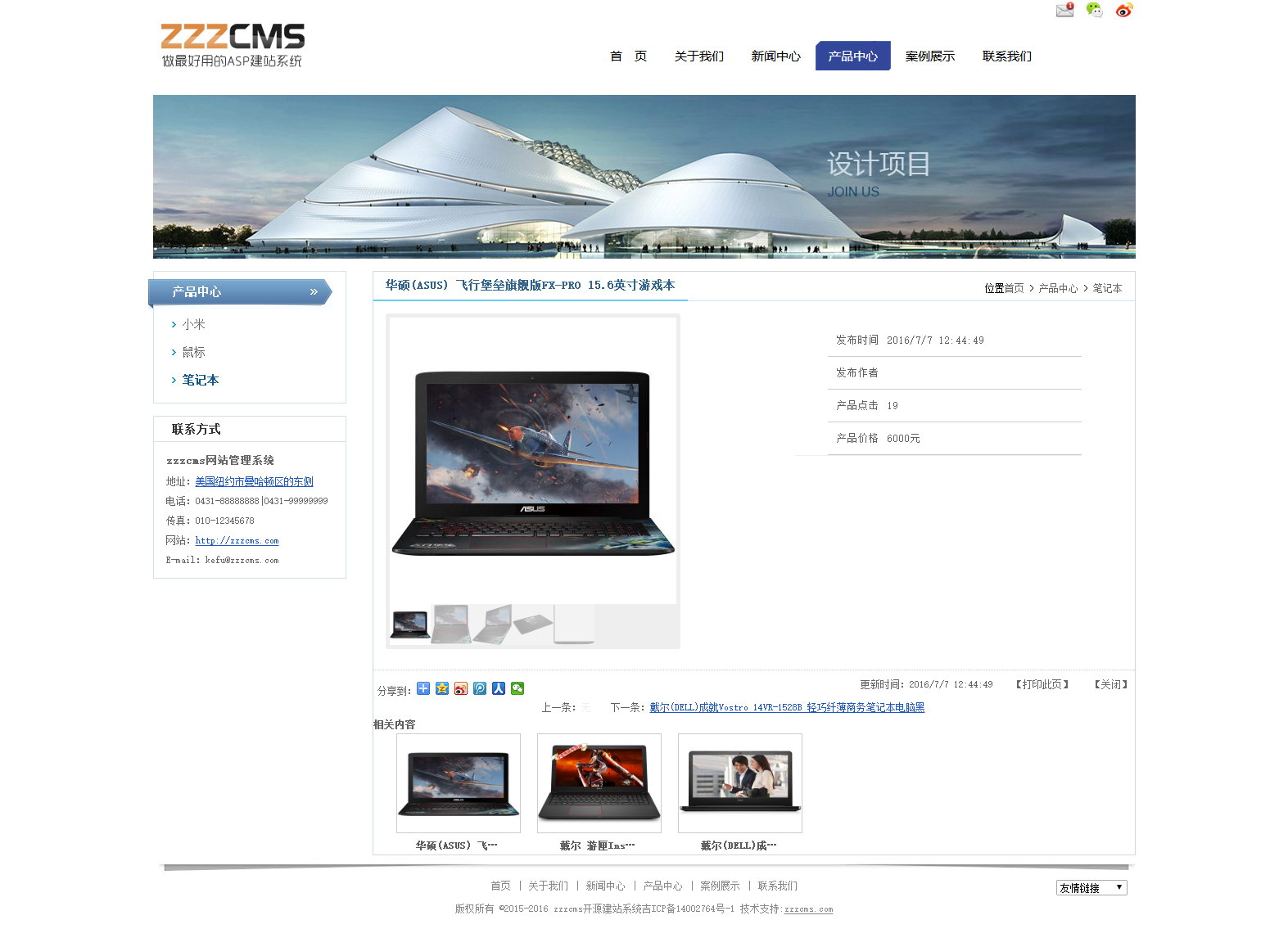Image resolution: width=1288 pixels, height=938 pixels.
Task: Click 笔记本 in the breadcrumb
Action: coord(1107,288)
